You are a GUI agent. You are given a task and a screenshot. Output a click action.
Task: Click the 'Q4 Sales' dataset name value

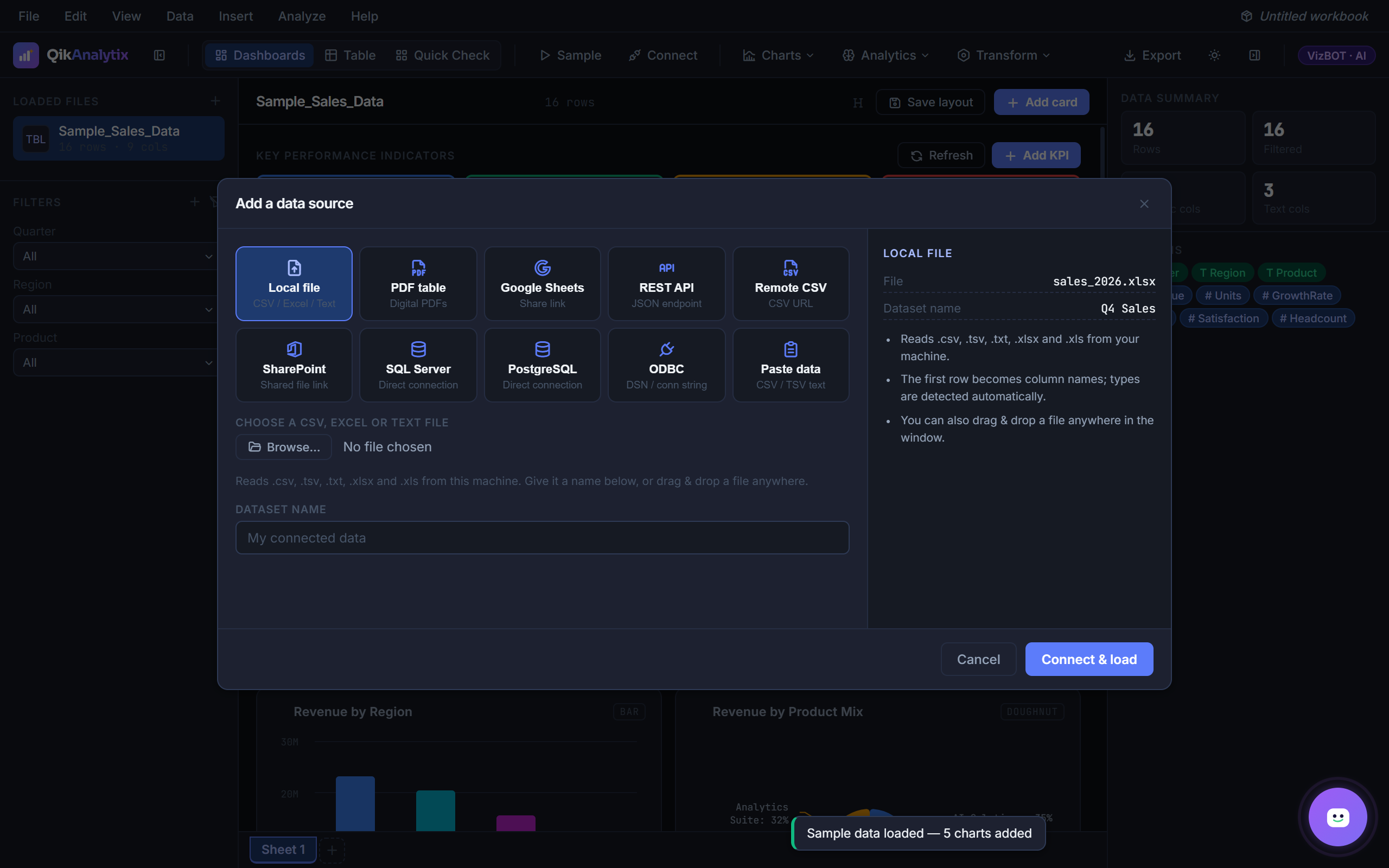(1128, 308)
